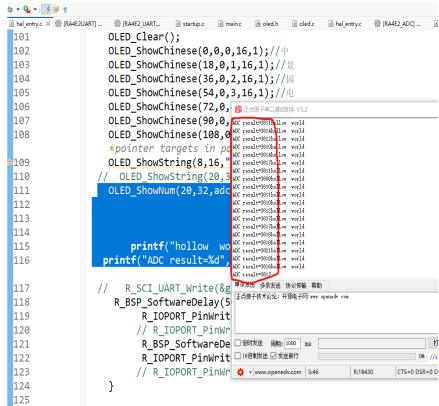
Task: Open dropdown arrow beside the debug icon
Action: point(18,9)
